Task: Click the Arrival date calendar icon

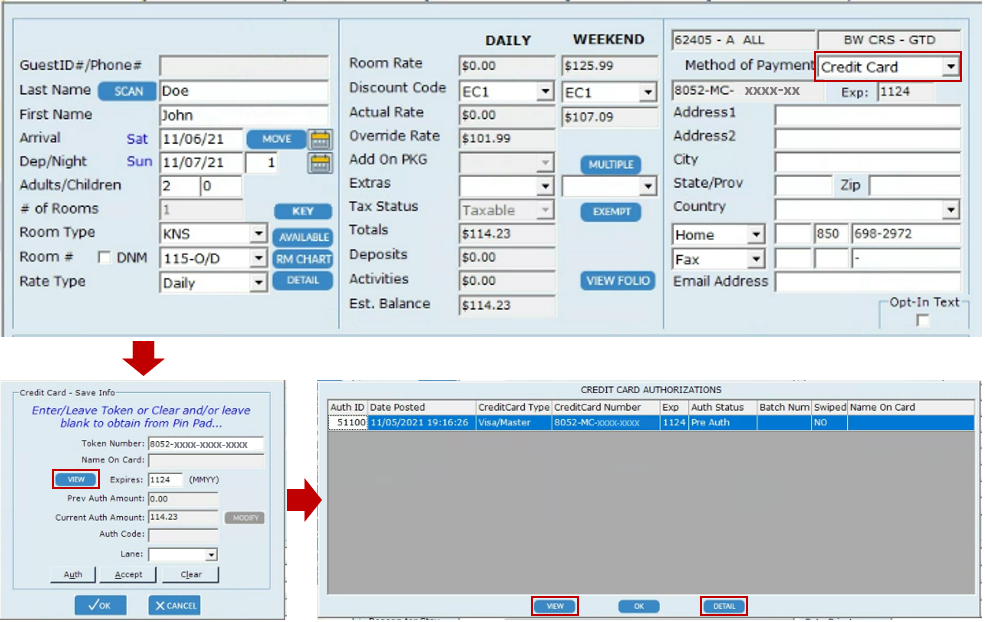Action: click(x=320, y=139)
